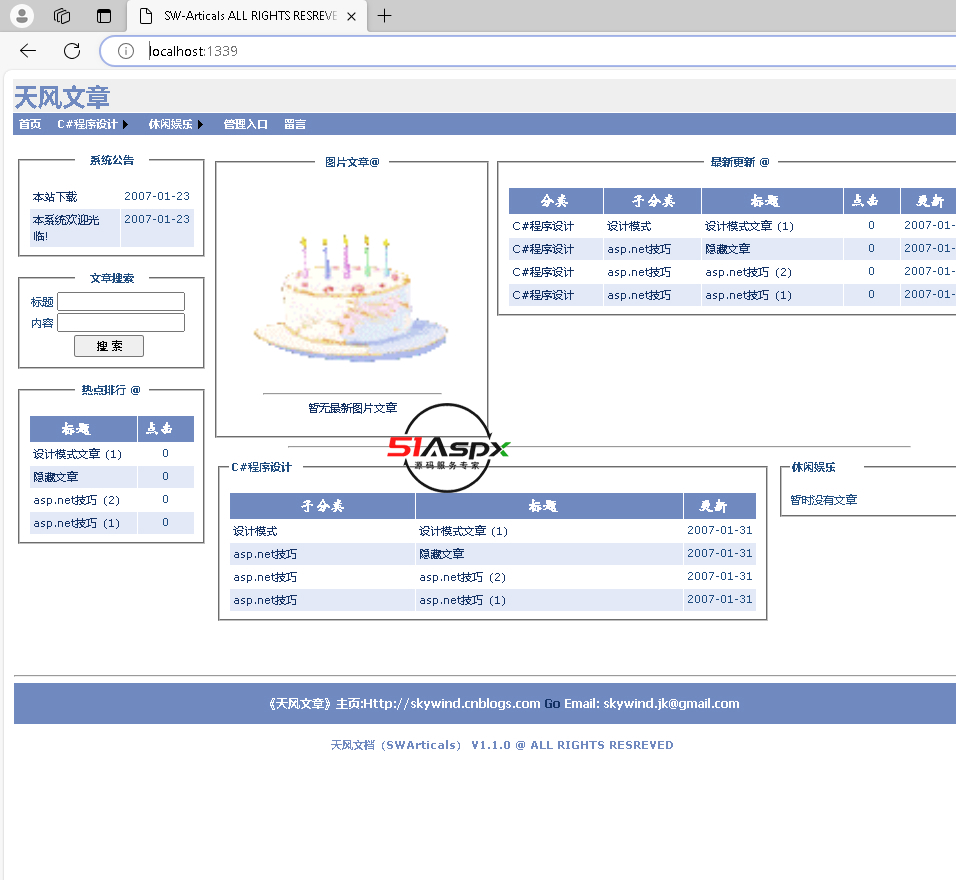Open the 本站下载 announcement link
The width and height of the screenshot is (956, 880).
tap(55, 197)
